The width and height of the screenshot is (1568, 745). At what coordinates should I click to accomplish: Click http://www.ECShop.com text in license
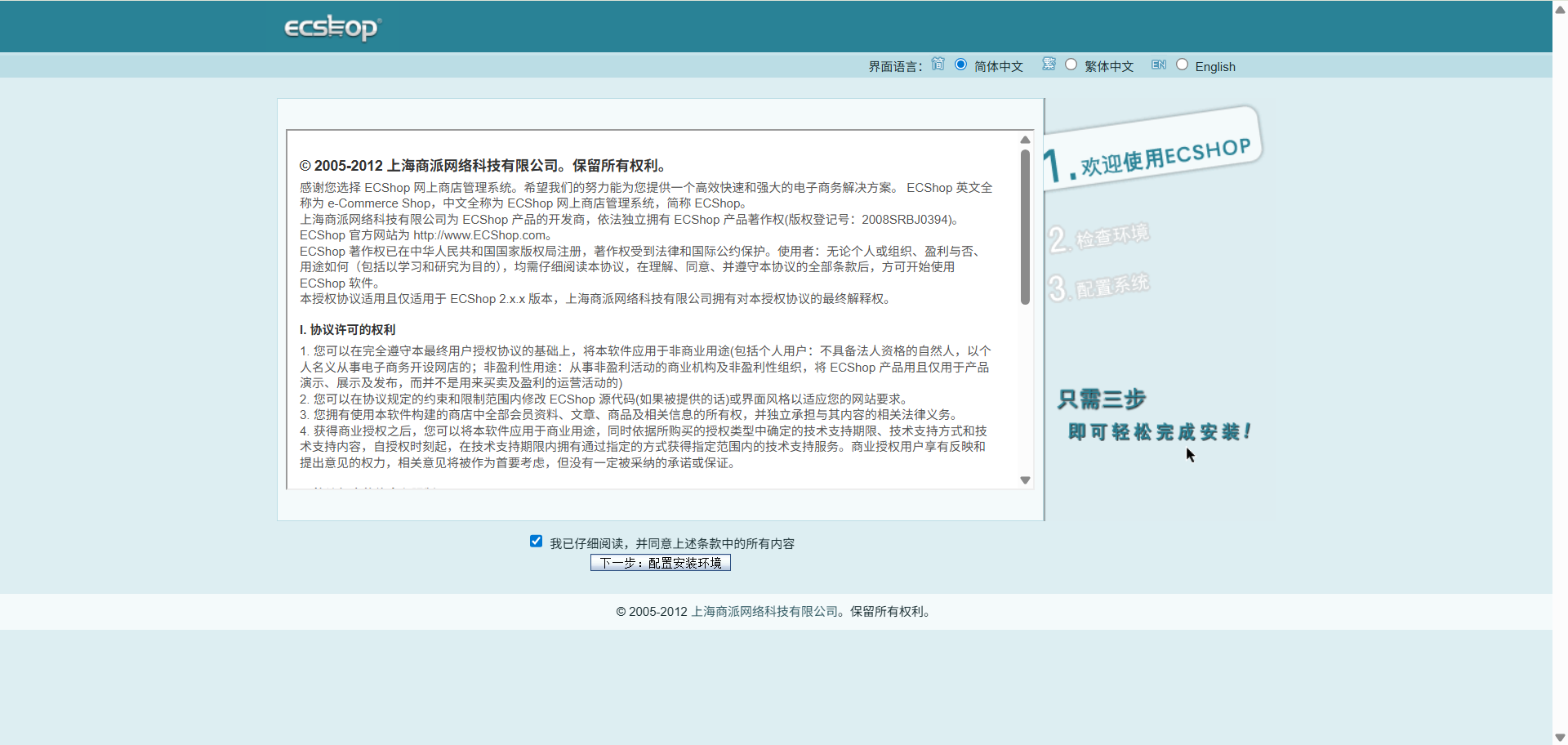click(479, 235)
